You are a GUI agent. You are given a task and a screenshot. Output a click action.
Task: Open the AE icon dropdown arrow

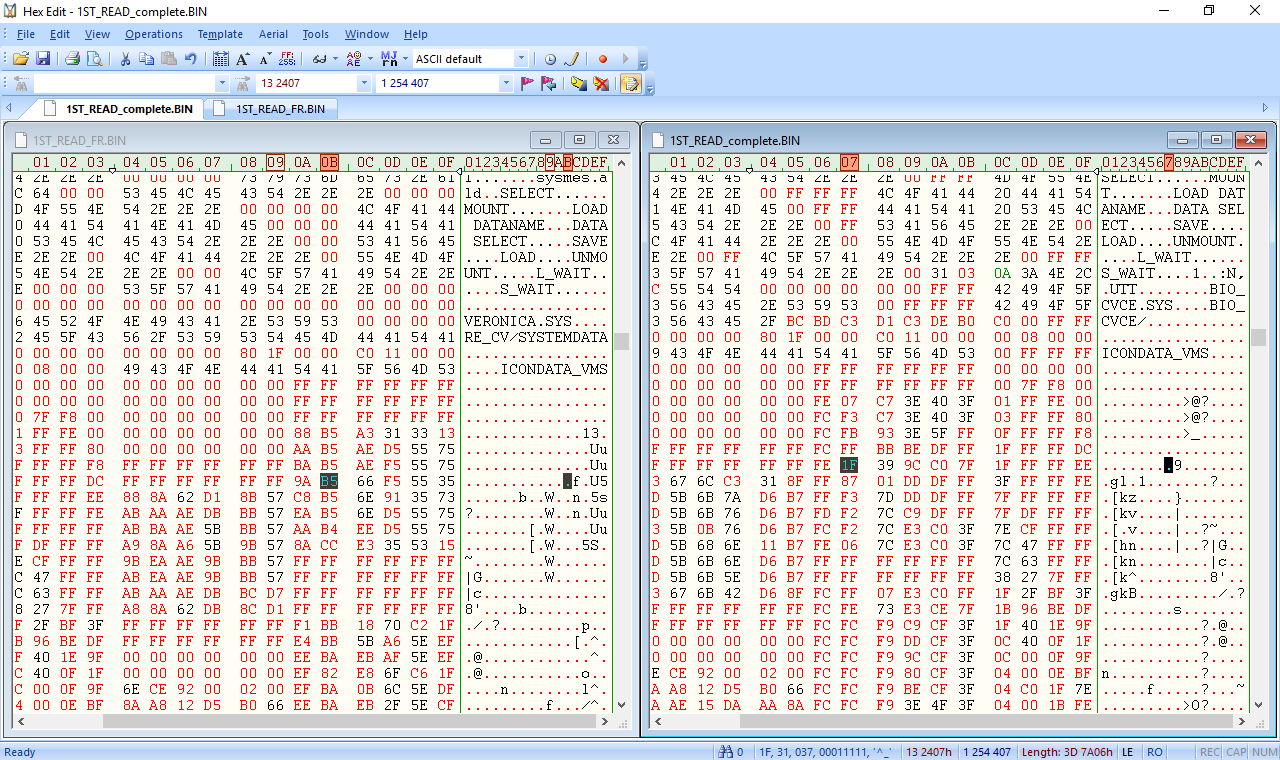pos(369,59)
